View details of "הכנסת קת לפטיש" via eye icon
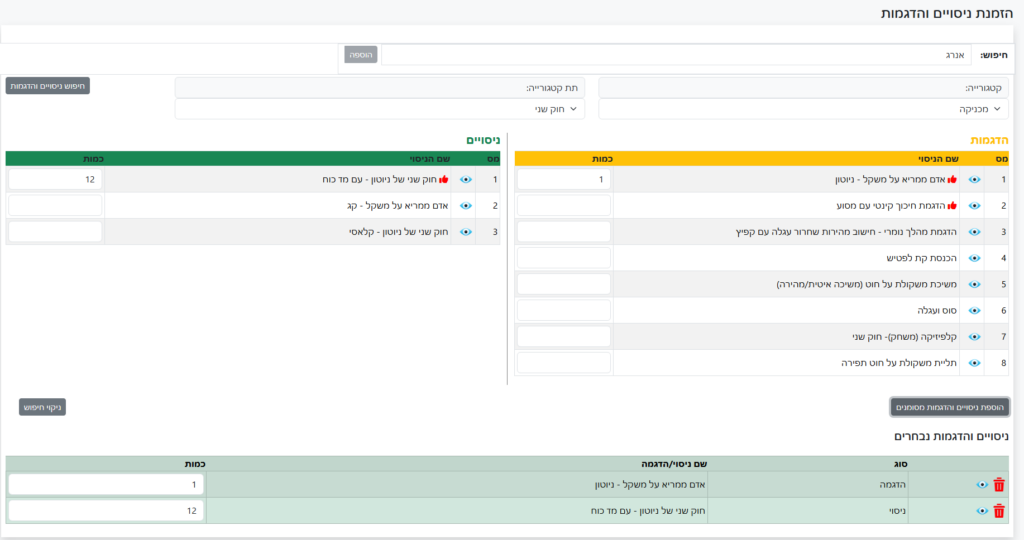 pos(975,258)
